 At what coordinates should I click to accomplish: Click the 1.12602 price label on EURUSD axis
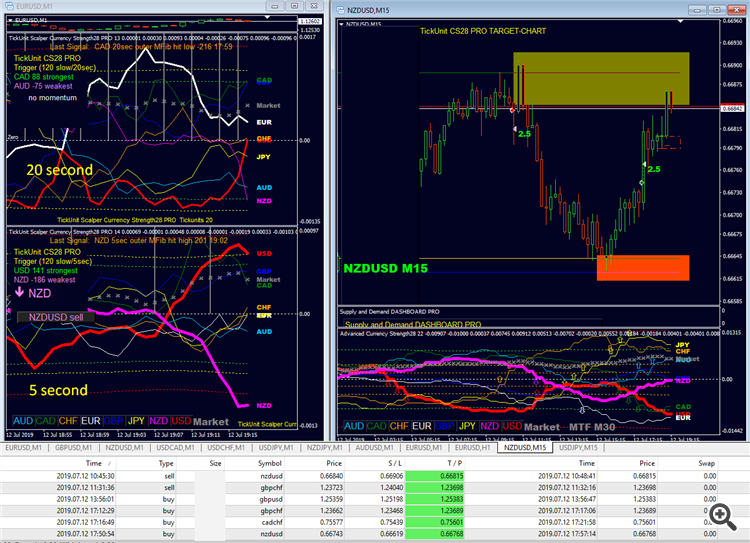pos(309,21)
